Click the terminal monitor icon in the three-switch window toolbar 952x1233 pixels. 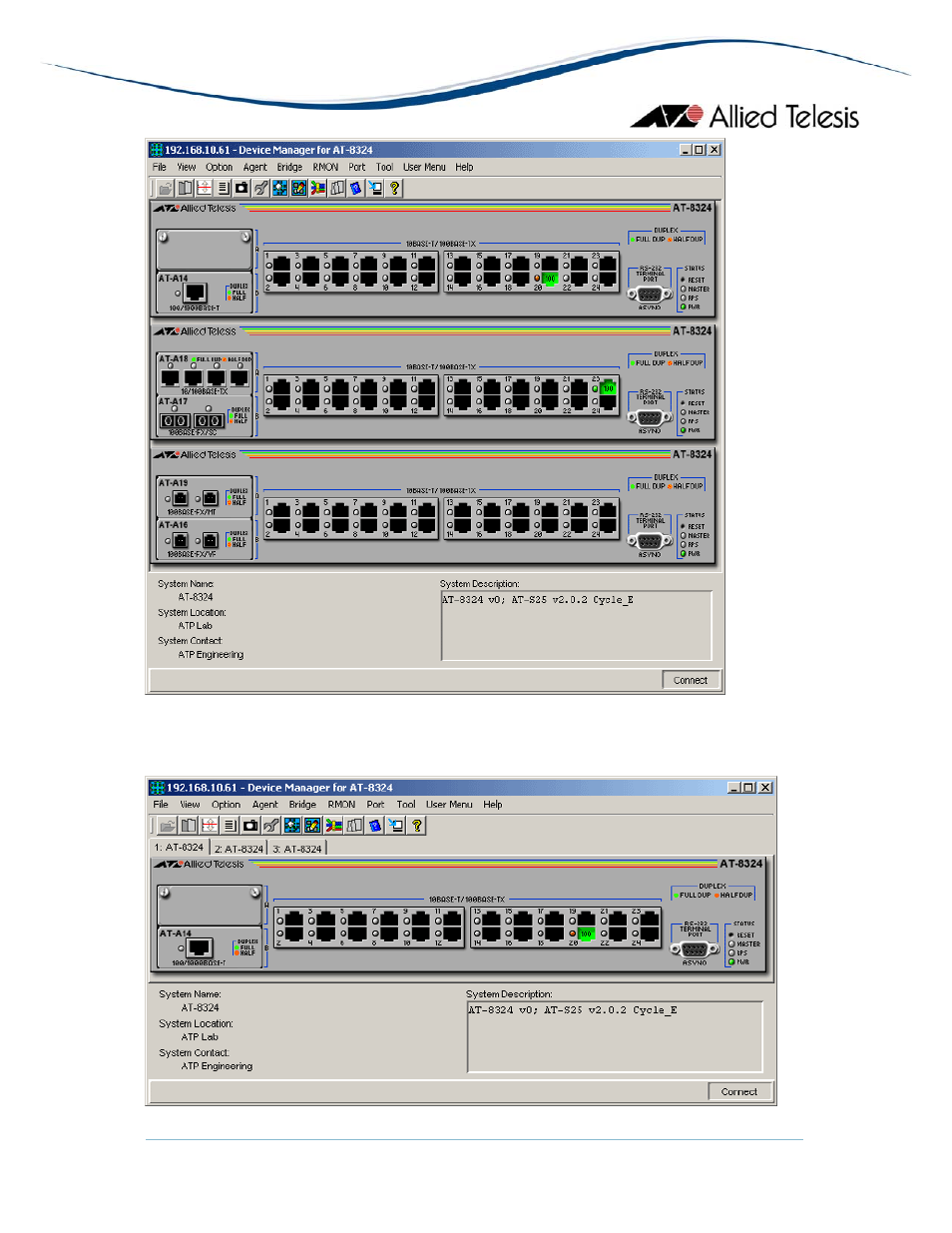coord(375,188)
